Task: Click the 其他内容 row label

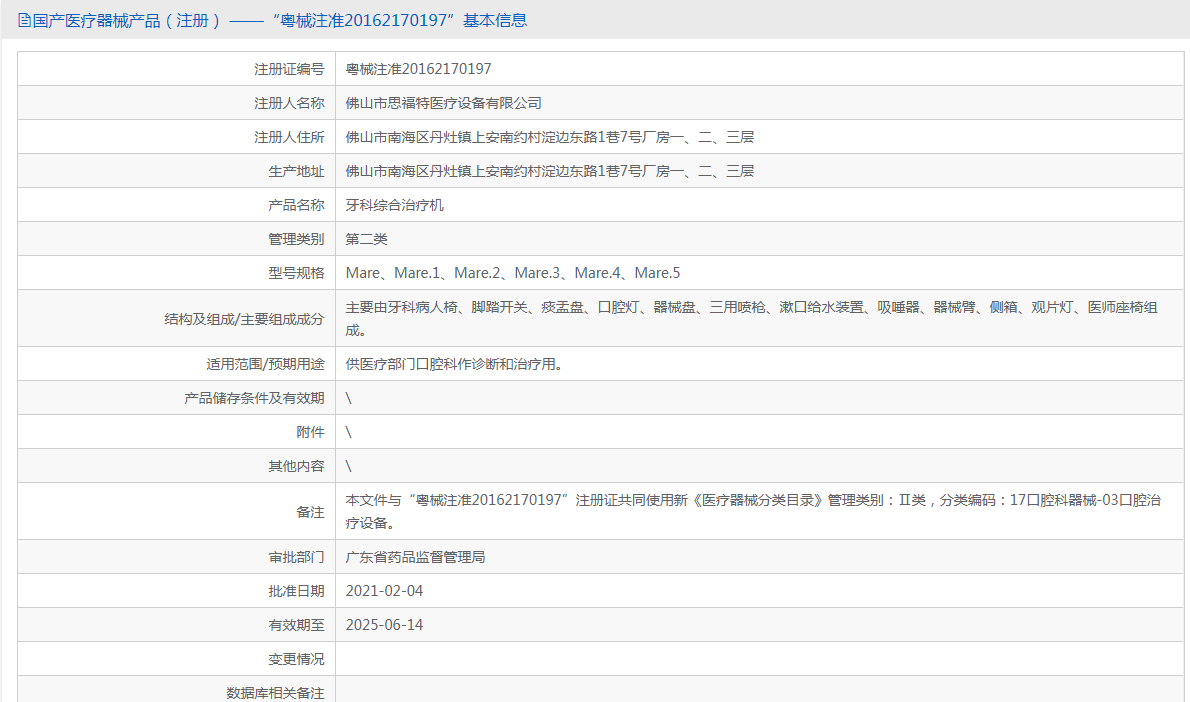Action: pos(296,466)
